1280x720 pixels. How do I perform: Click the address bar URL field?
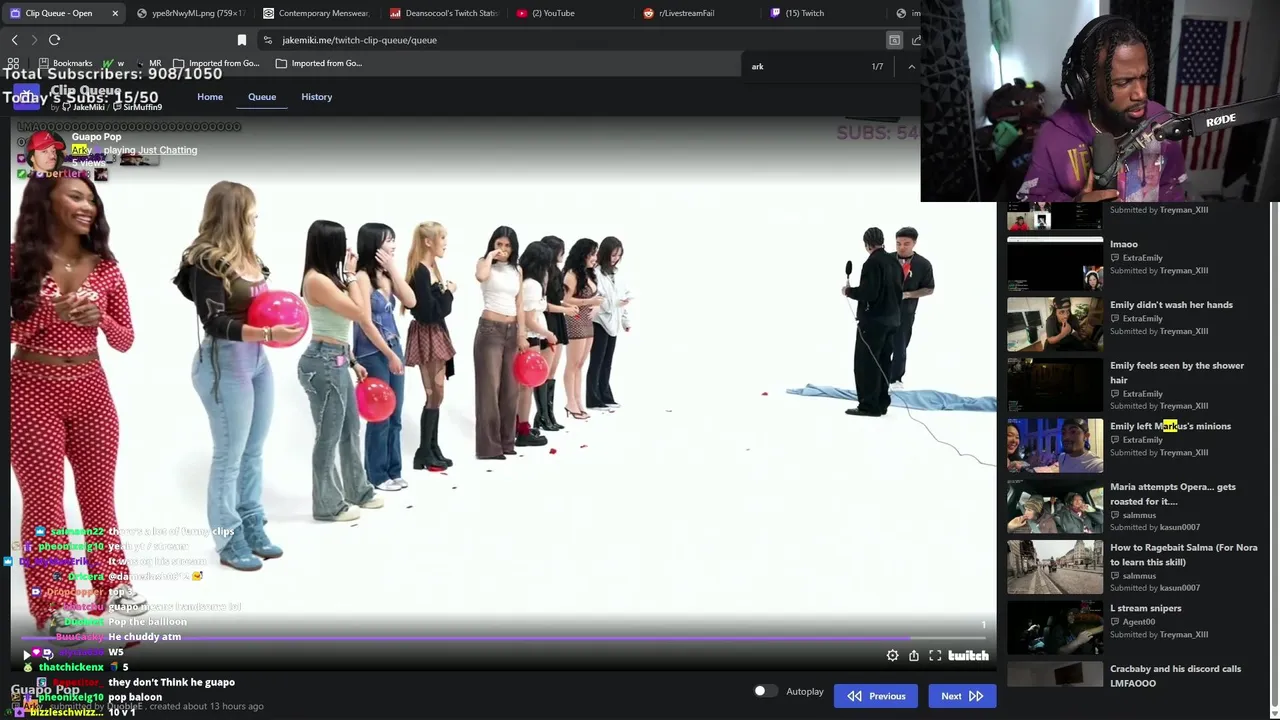570,40
